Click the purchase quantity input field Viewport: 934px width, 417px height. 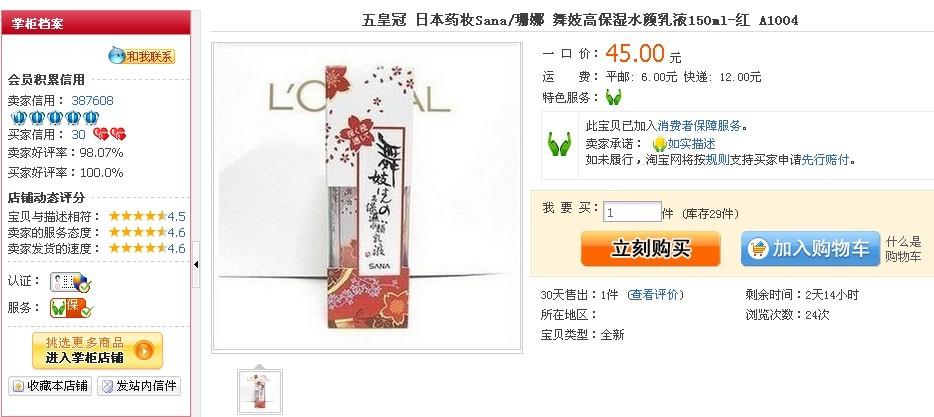click(x=632, y=212)
